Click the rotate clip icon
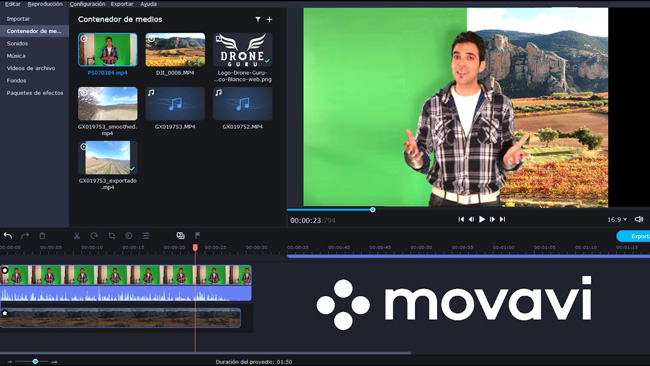Image resolution: width=650 pixels, height=366 pixels. click(94, 236)
